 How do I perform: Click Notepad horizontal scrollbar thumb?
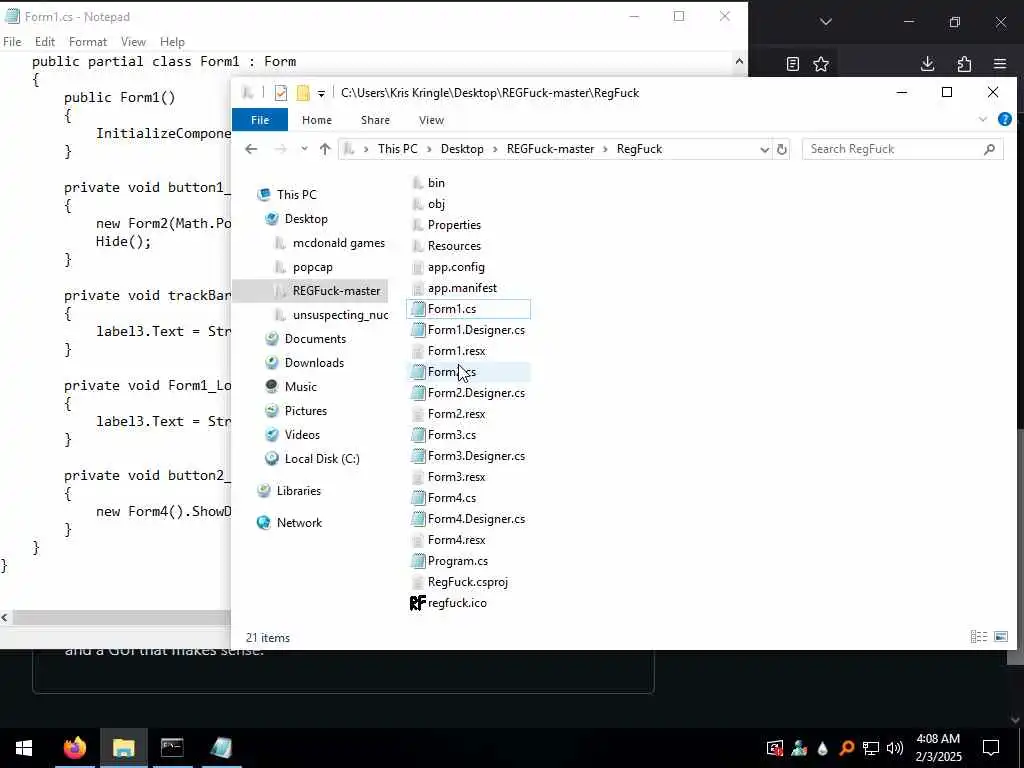click(x=121, y=618)
